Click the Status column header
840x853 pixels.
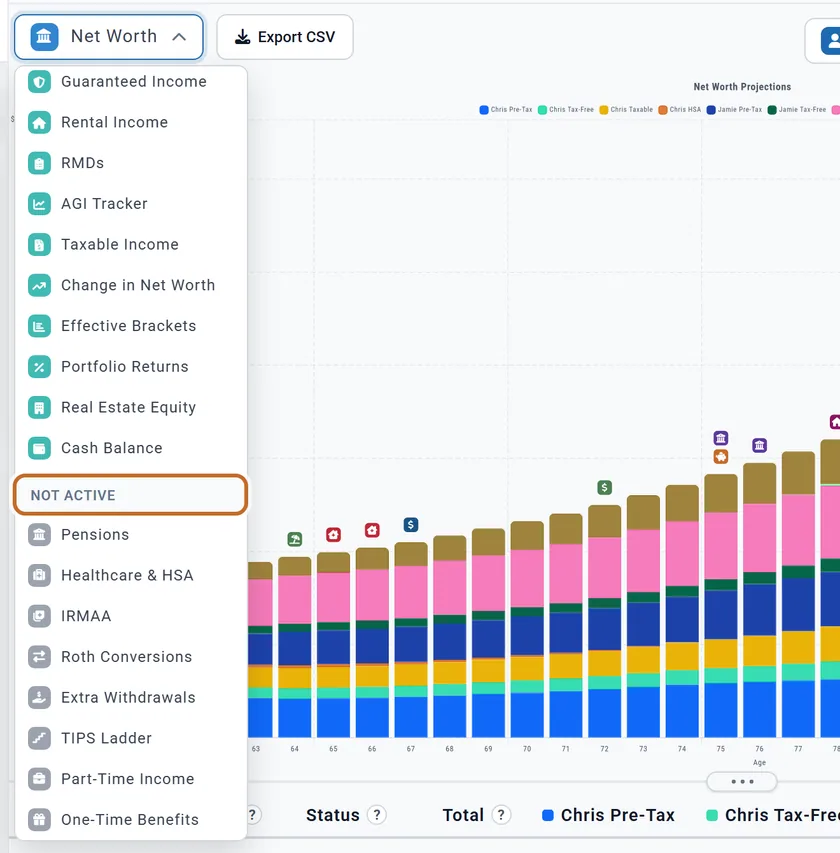tap(333, 815)
